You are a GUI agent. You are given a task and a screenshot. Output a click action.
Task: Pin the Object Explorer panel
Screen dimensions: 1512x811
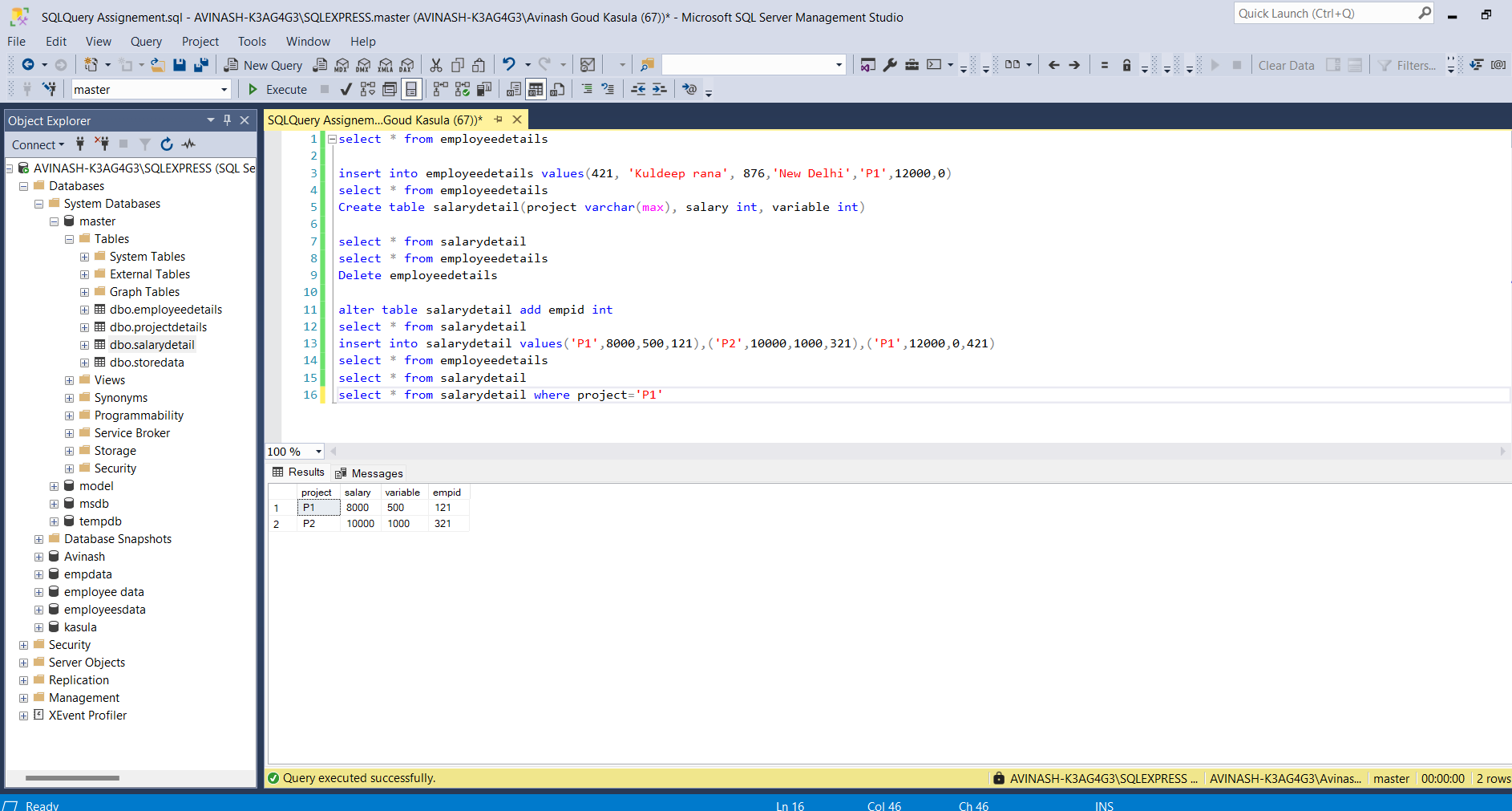coord(228,120)
